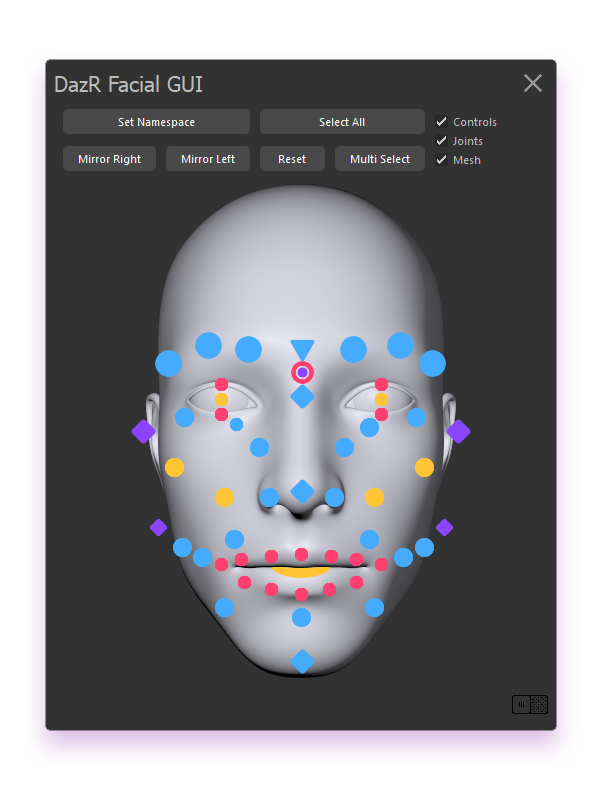Select the pink-ringed purple control between the brows

pos(302,372)
